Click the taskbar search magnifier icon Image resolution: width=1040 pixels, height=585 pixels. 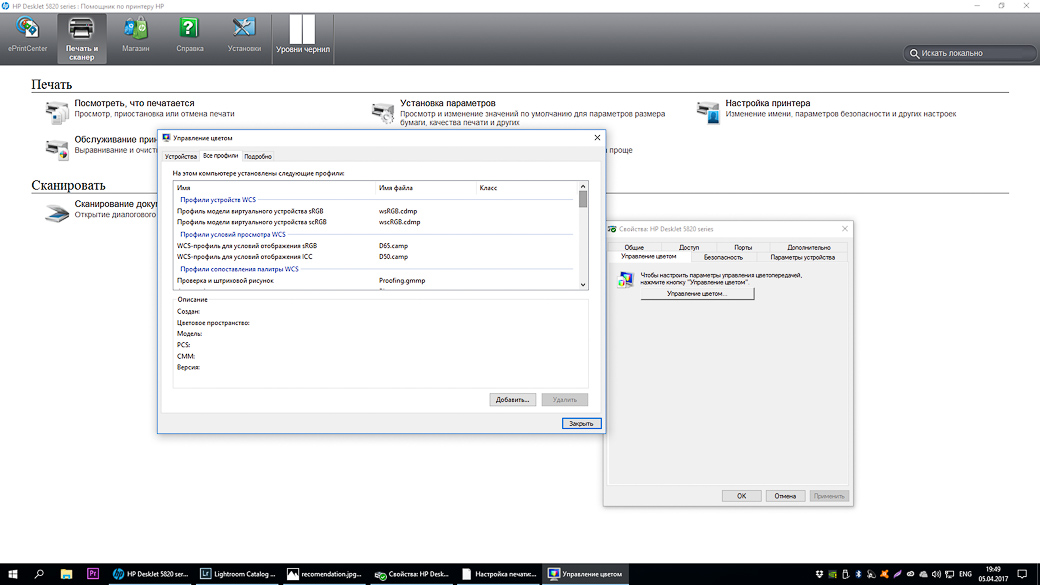tap(39, 574)
